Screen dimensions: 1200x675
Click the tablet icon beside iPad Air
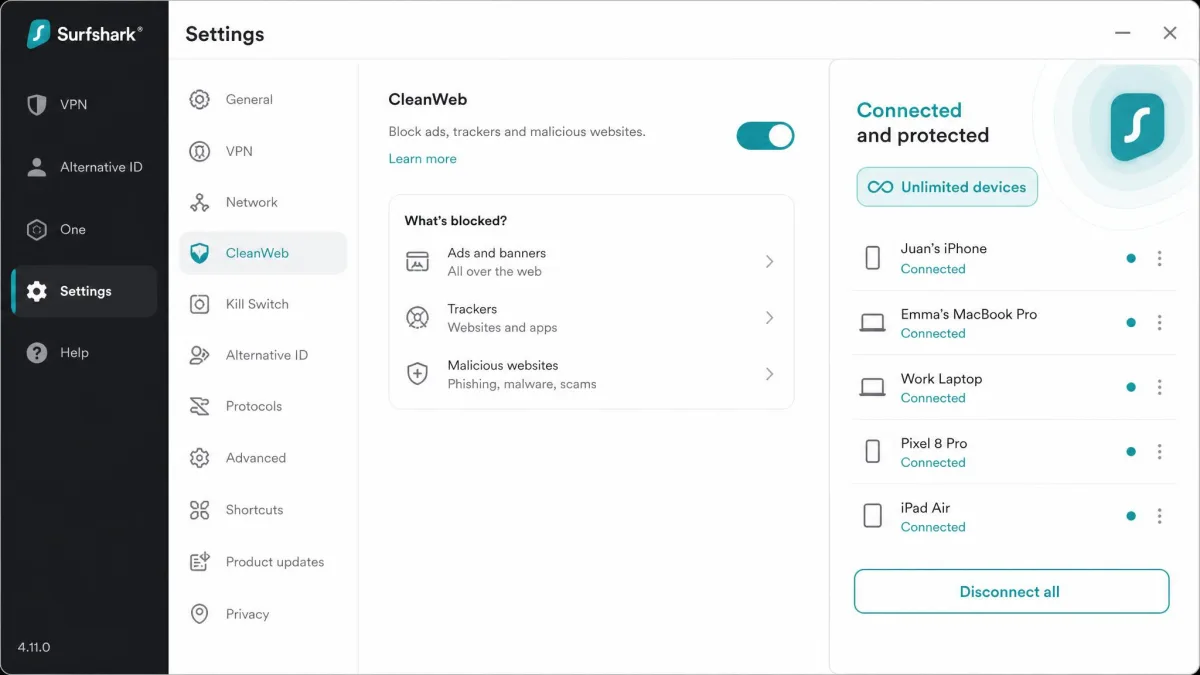pyautogui.click(x=873, y=516)
